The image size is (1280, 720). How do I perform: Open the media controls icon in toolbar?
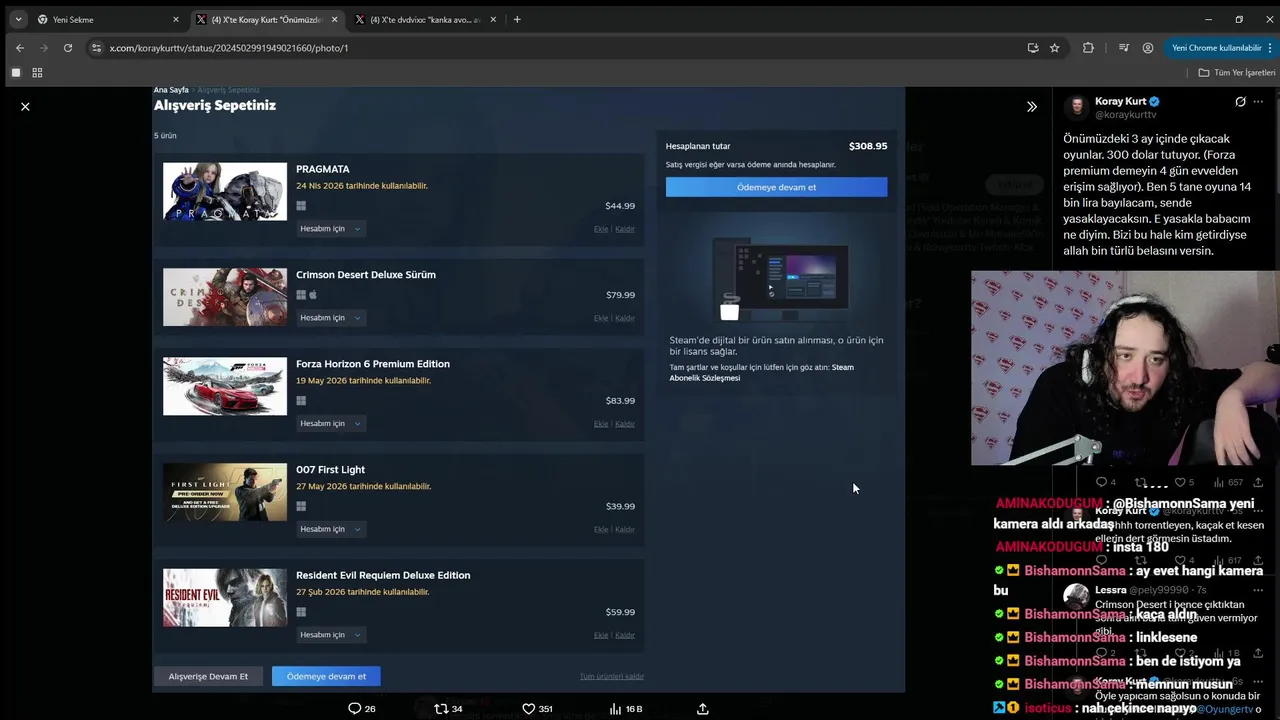[x=1124, y=47]
